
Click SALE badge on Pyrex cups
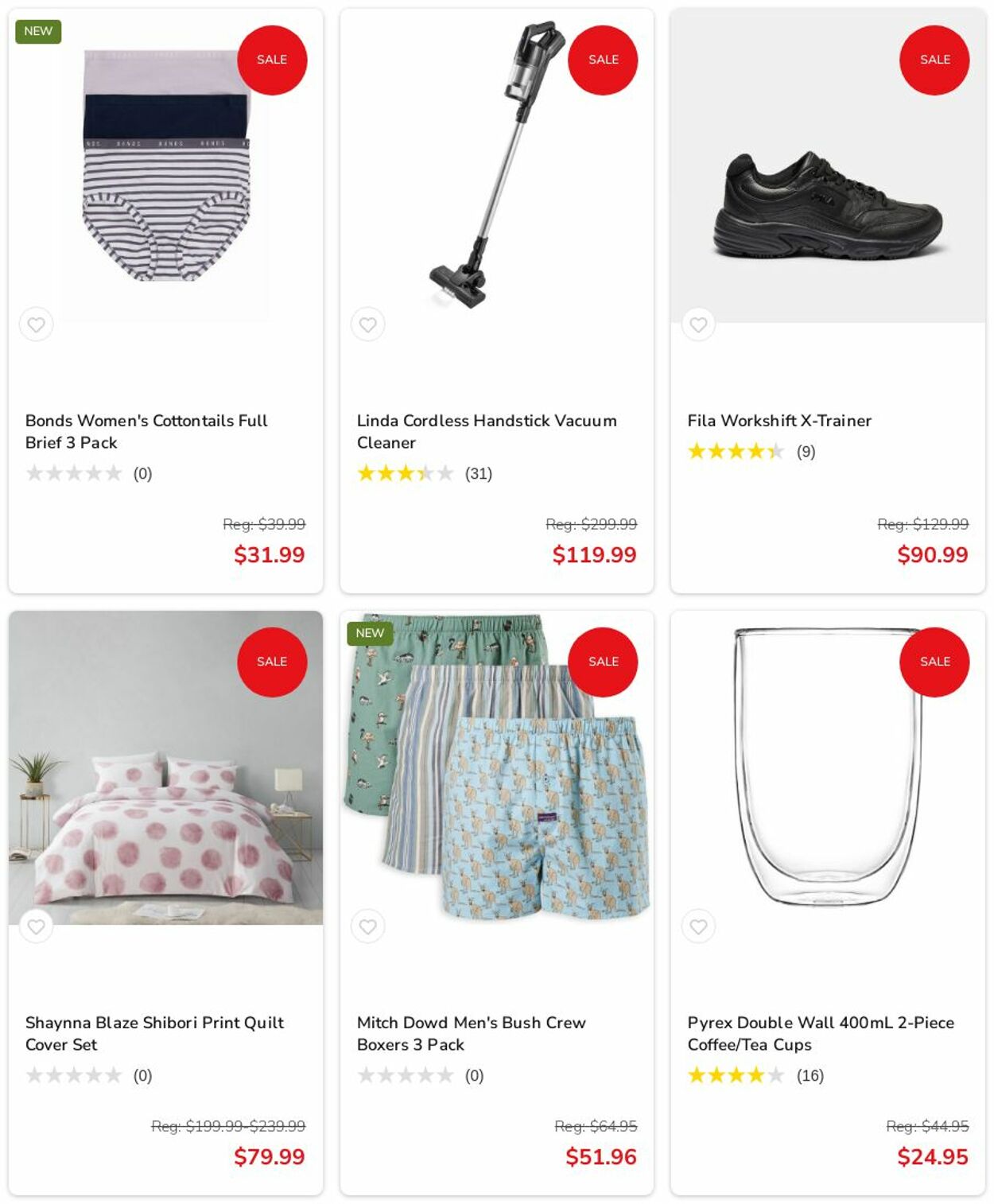[x=934, y=662]
